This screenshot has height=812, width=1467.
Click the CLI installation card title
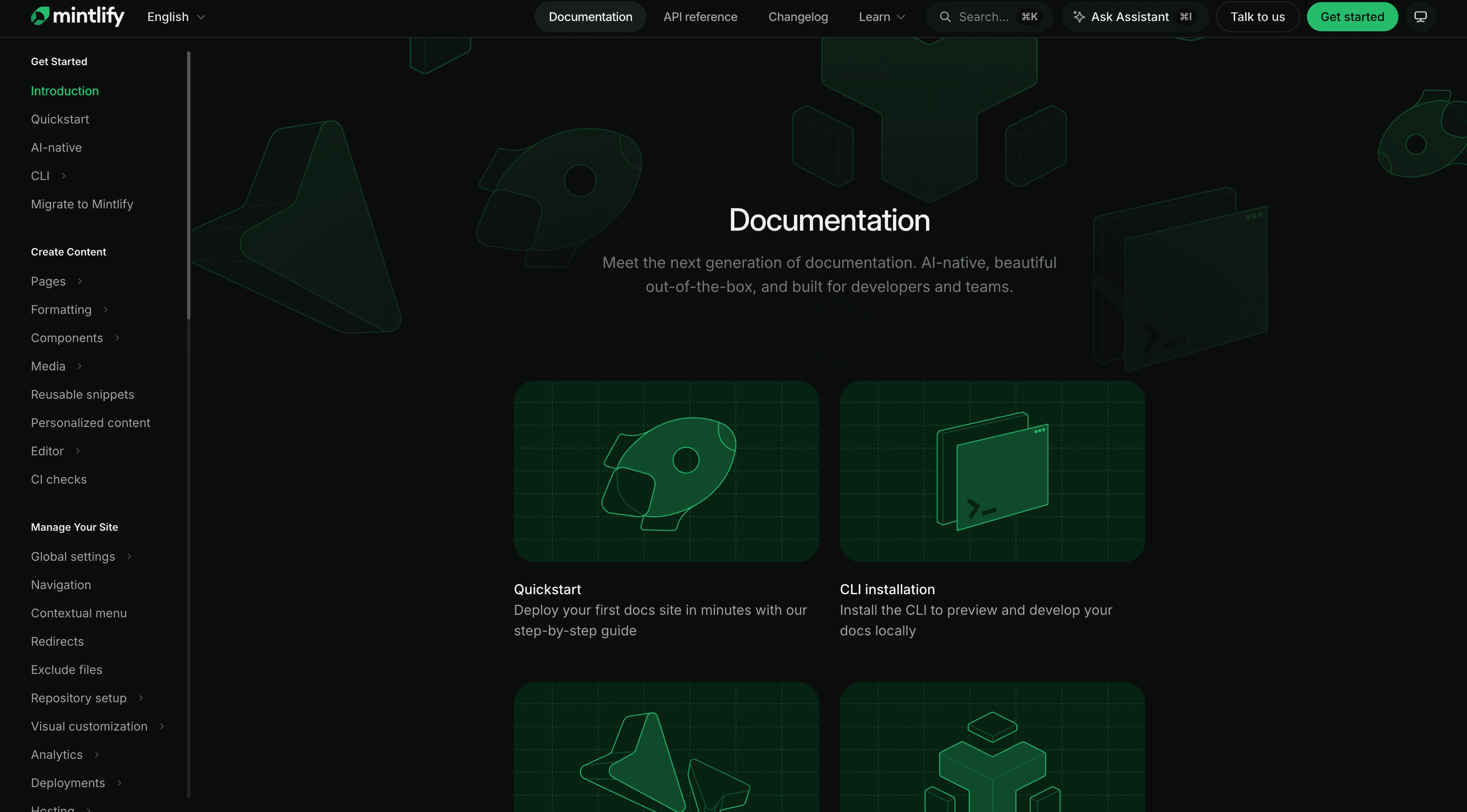(x=887, y=589)
